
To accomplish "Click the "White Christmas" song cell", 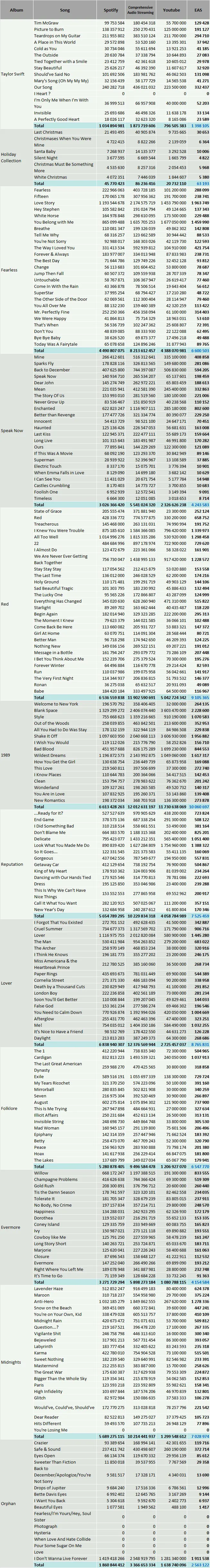I will click(65, 177).
